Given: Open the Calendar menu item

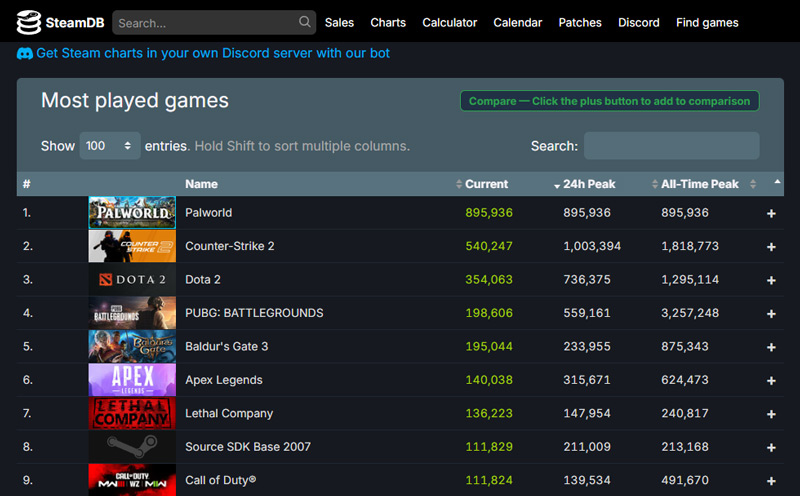Looking at the screenshot, I should [x=517, y=22].
